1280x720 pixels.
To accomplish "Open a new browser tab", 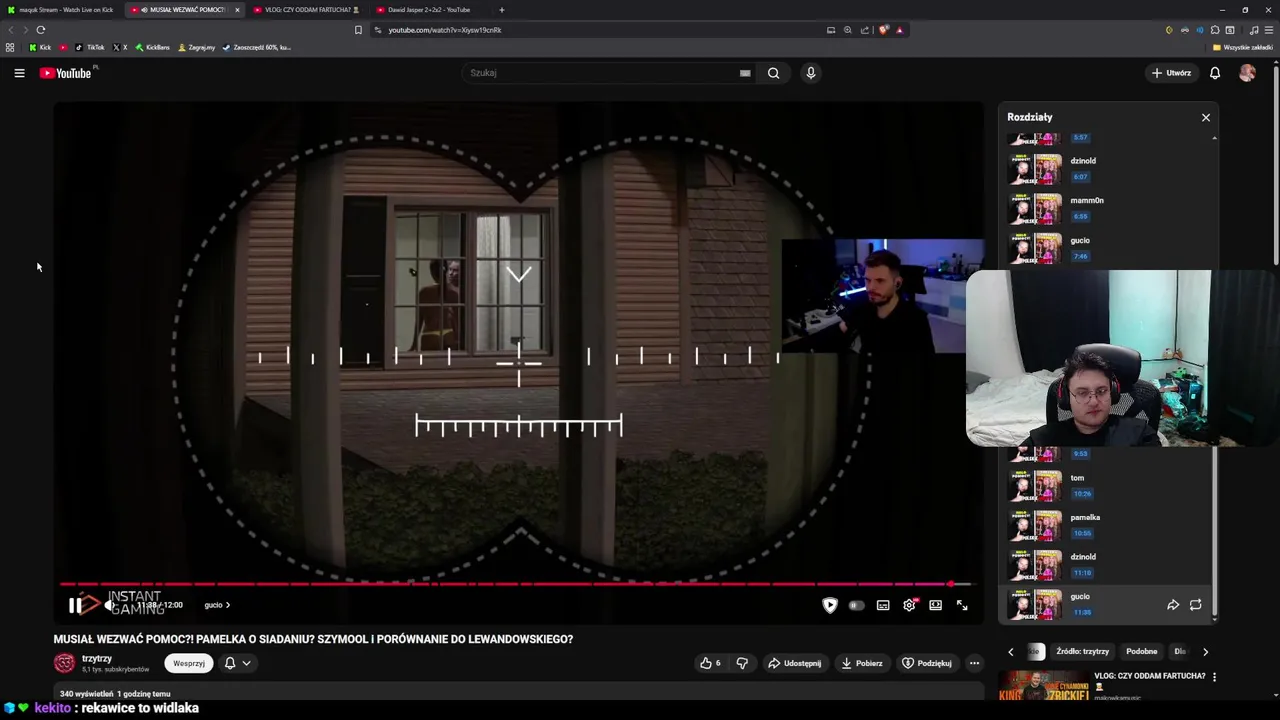I will [x=502, y=10].
